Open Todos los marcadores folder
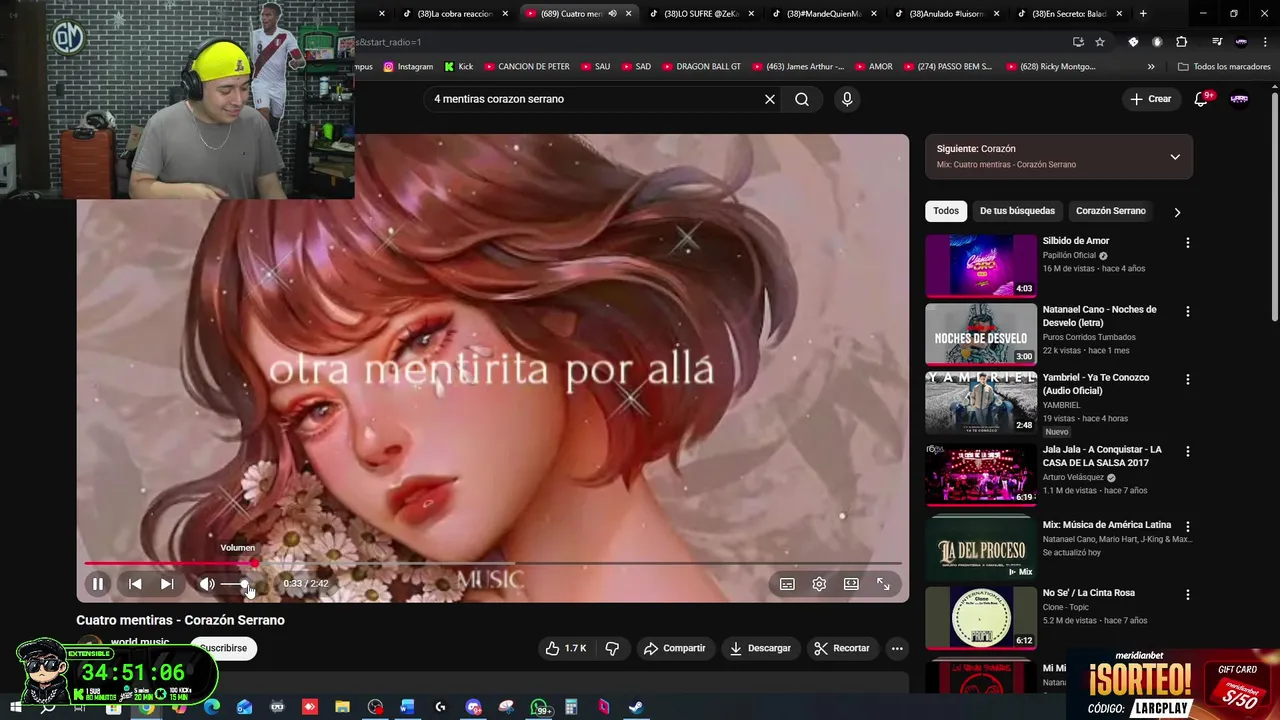1280x720 pixels. (x=1224, y=67)
